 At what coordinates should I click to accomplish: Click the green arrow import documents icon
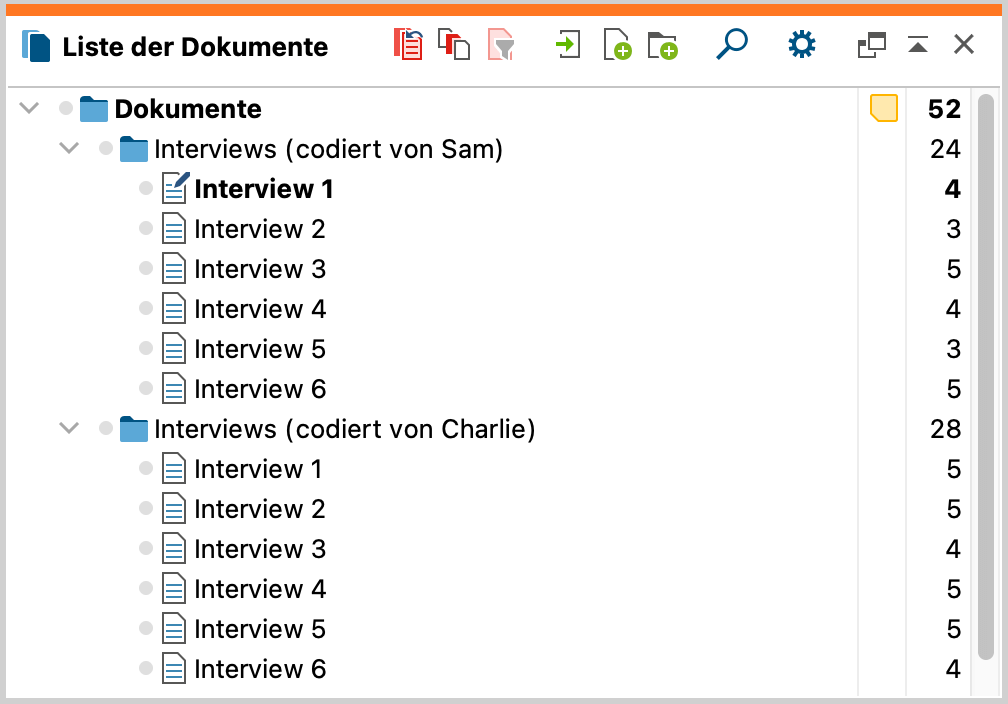pyautogui.click(x=568, y=46)
